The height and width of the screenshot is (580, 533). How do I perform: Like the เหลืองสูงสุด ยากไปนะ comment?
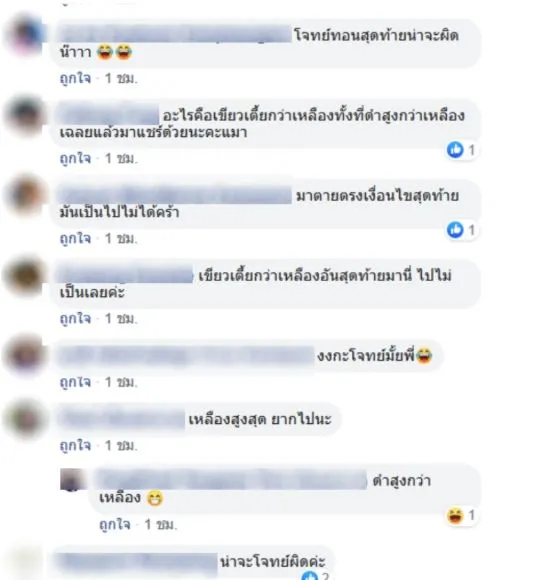point(75,445)
